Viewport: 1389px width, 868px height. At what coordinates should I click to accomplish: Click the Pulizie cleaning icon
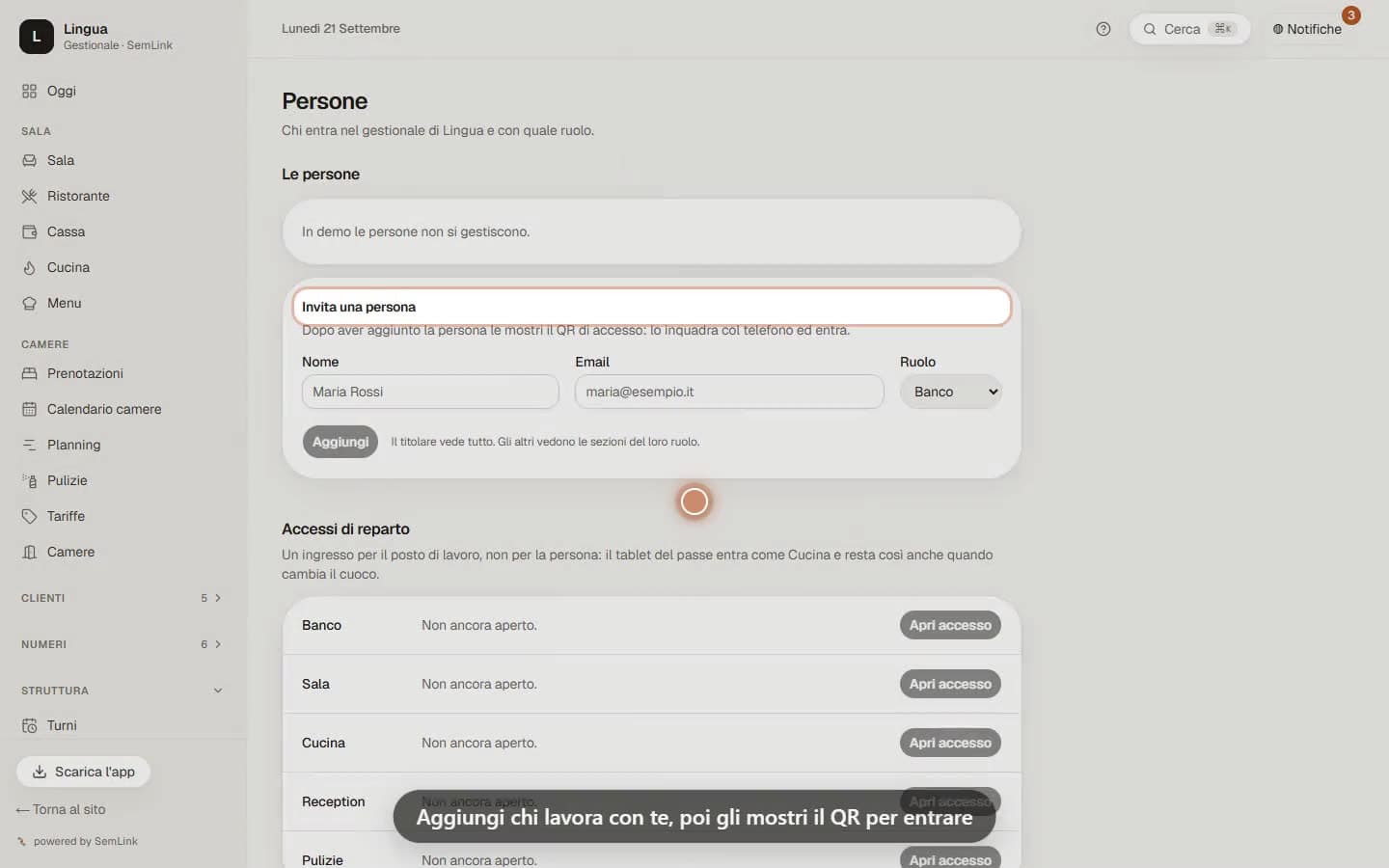point(29,480)
